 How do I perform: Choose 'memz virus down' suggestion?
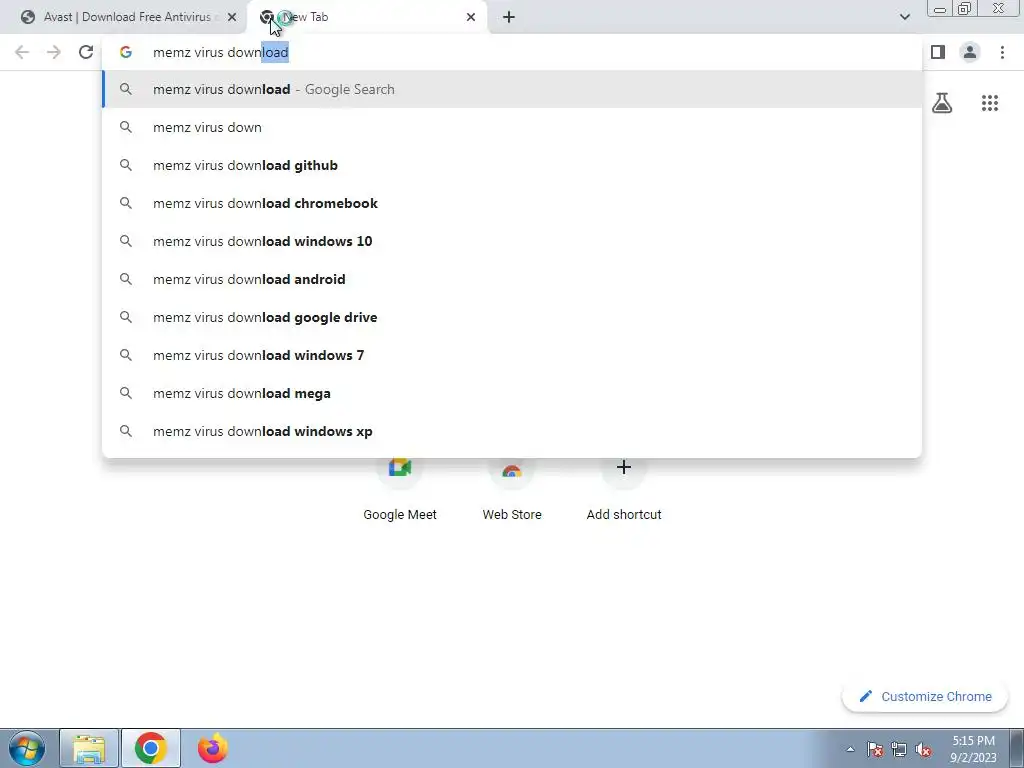[x=512, y=127]
